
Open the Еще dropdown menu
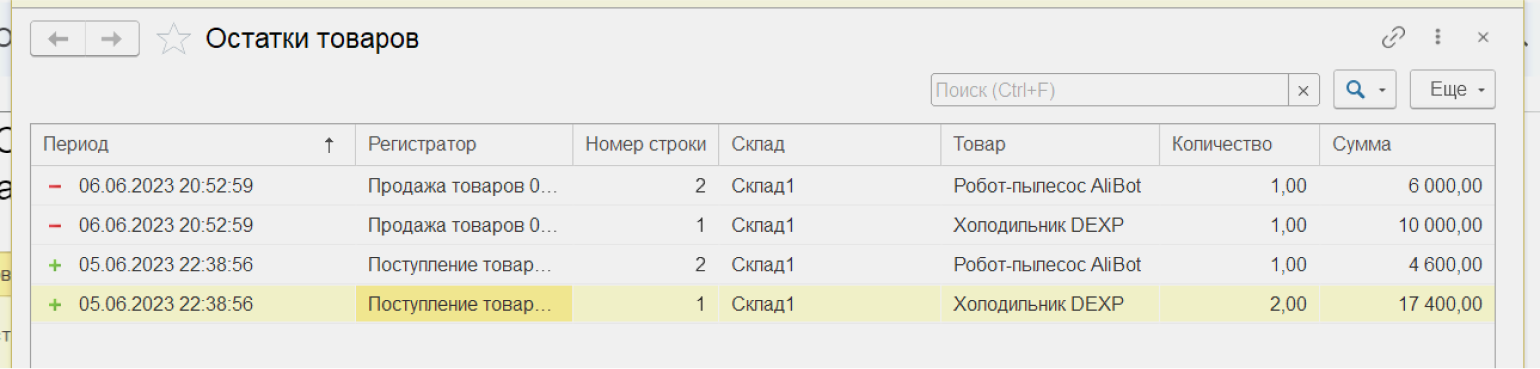click(x=1452, y=89)
